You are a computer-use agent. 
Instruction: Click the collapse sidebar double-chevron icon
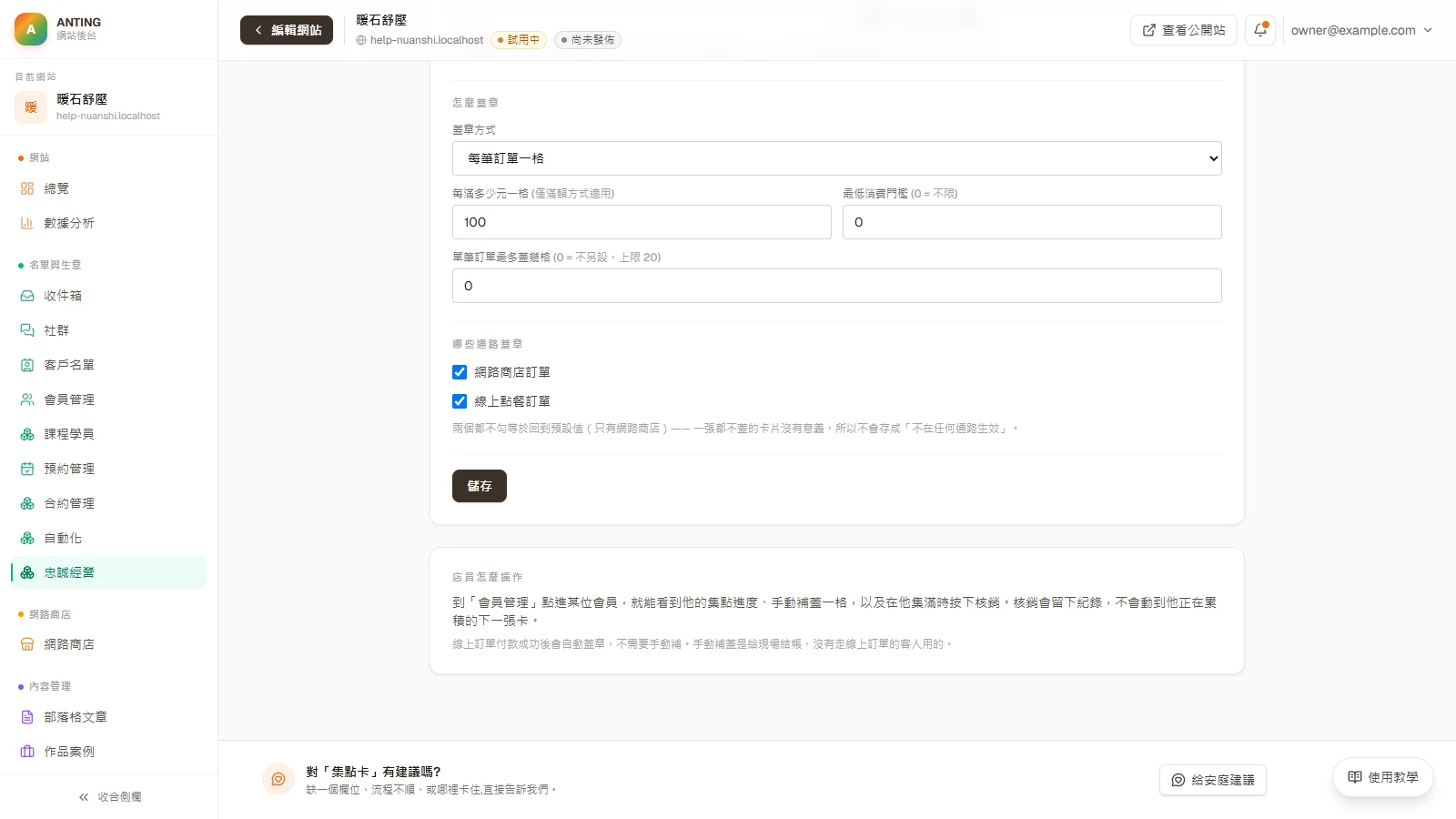coord(84,797)
